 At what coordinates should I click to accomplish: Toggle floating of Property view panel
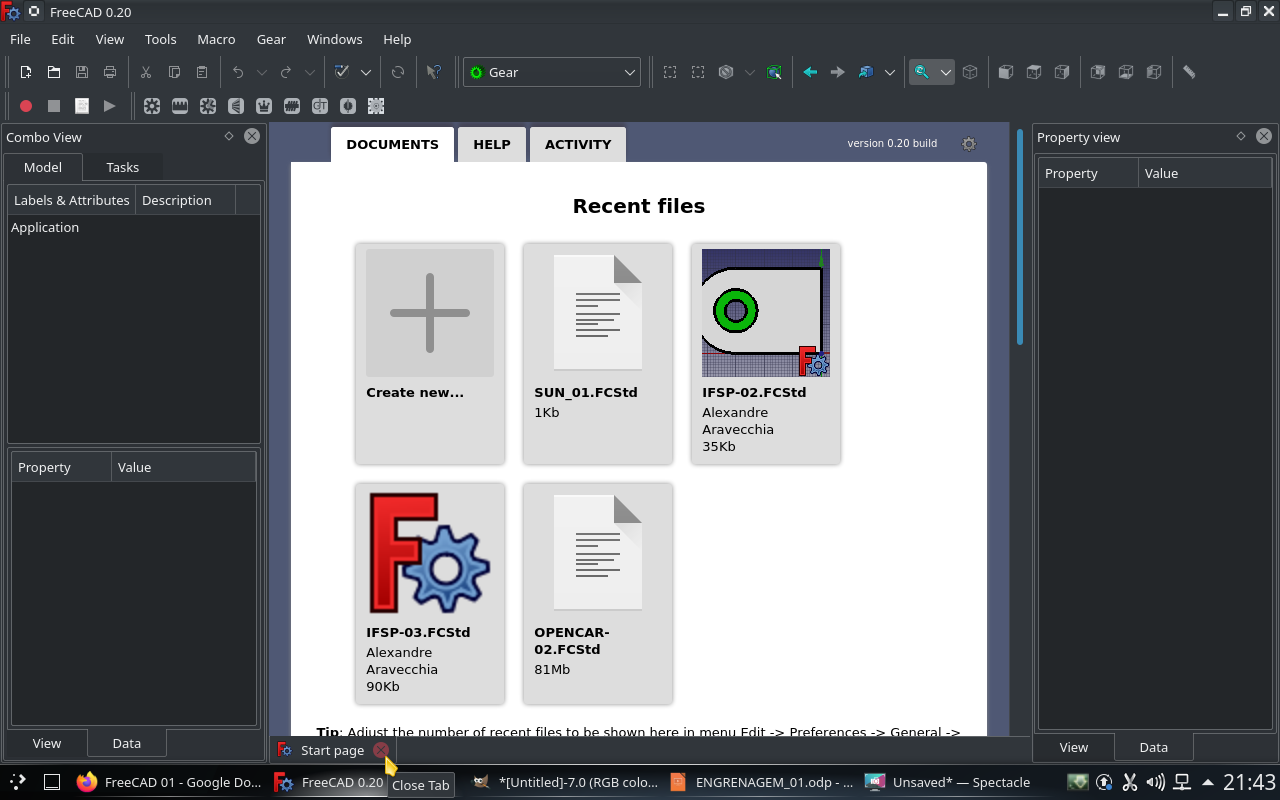1241,136
